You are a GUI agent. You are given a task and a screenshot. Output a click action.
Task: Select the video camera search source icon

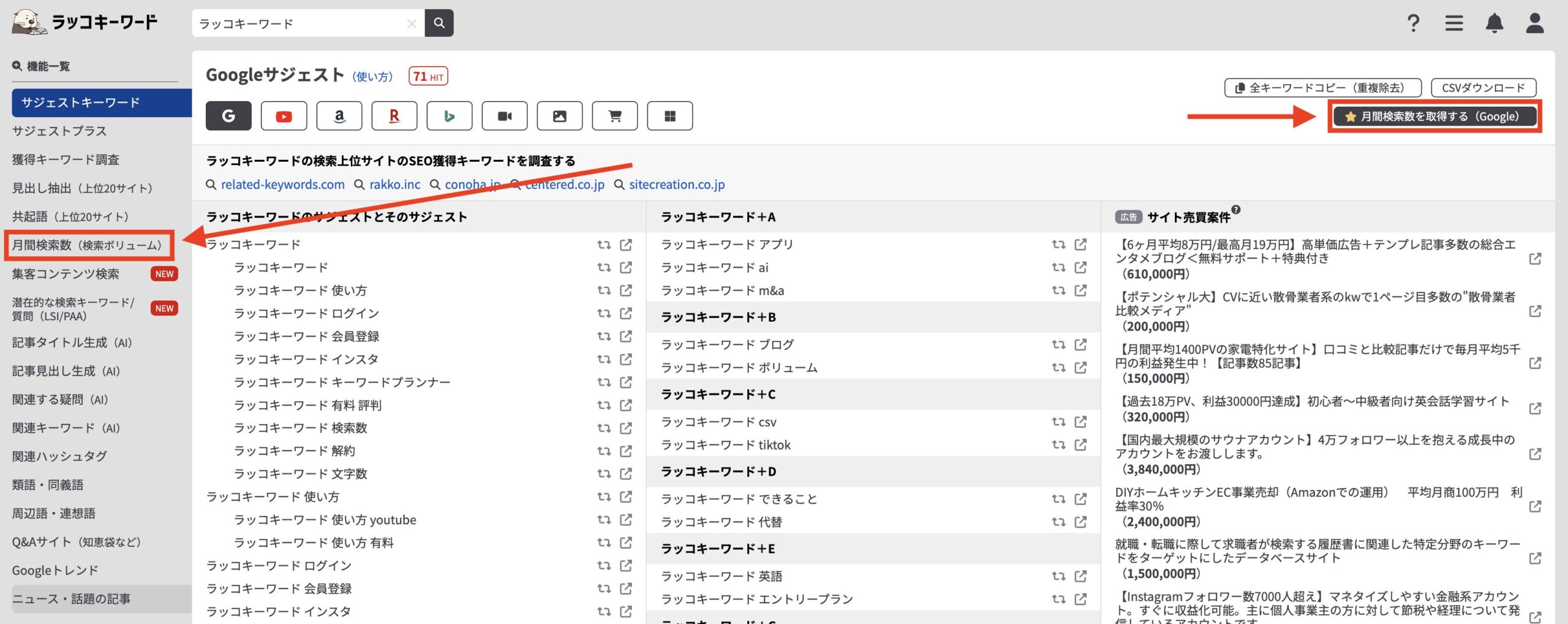[504, 116]
